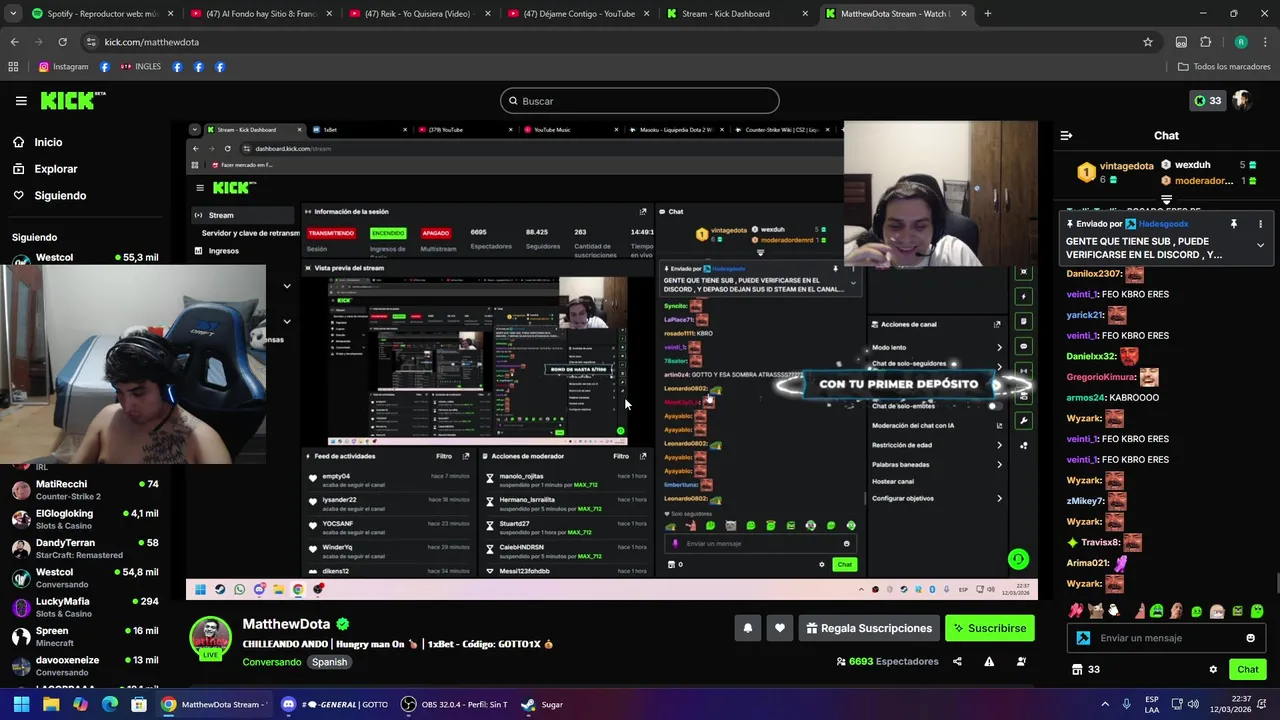Send message with green Chat button
This screenshot has width=1280, height=720.
[1248, 670]
